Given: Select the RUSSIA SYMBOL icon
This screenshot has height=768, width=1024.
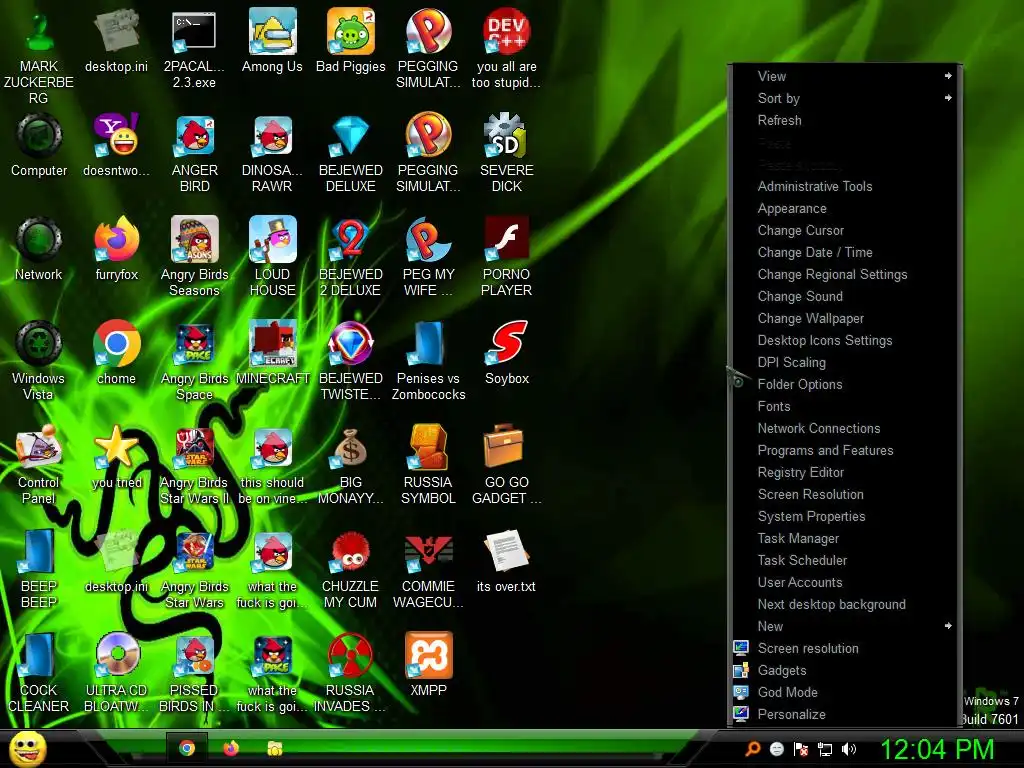Looking at the screenshot, I should [428, 464].
